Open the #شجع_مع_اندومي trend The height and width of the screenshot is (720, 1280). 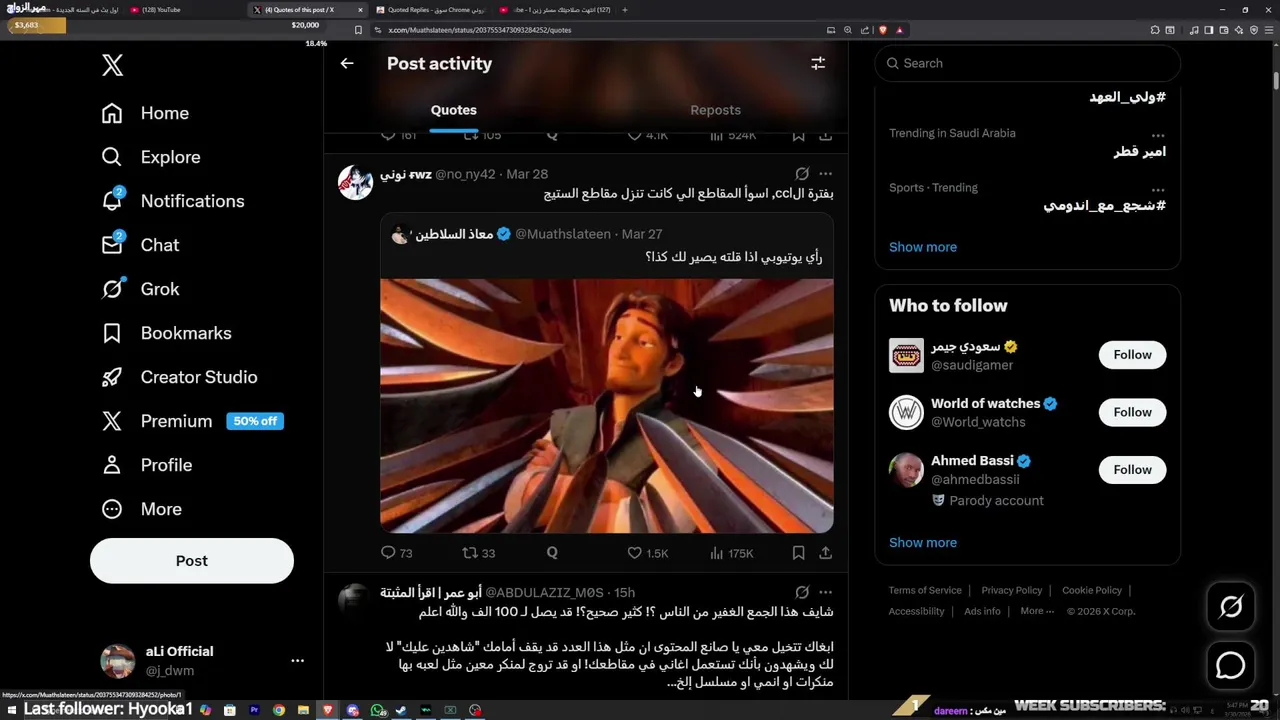coord(1105,206)
